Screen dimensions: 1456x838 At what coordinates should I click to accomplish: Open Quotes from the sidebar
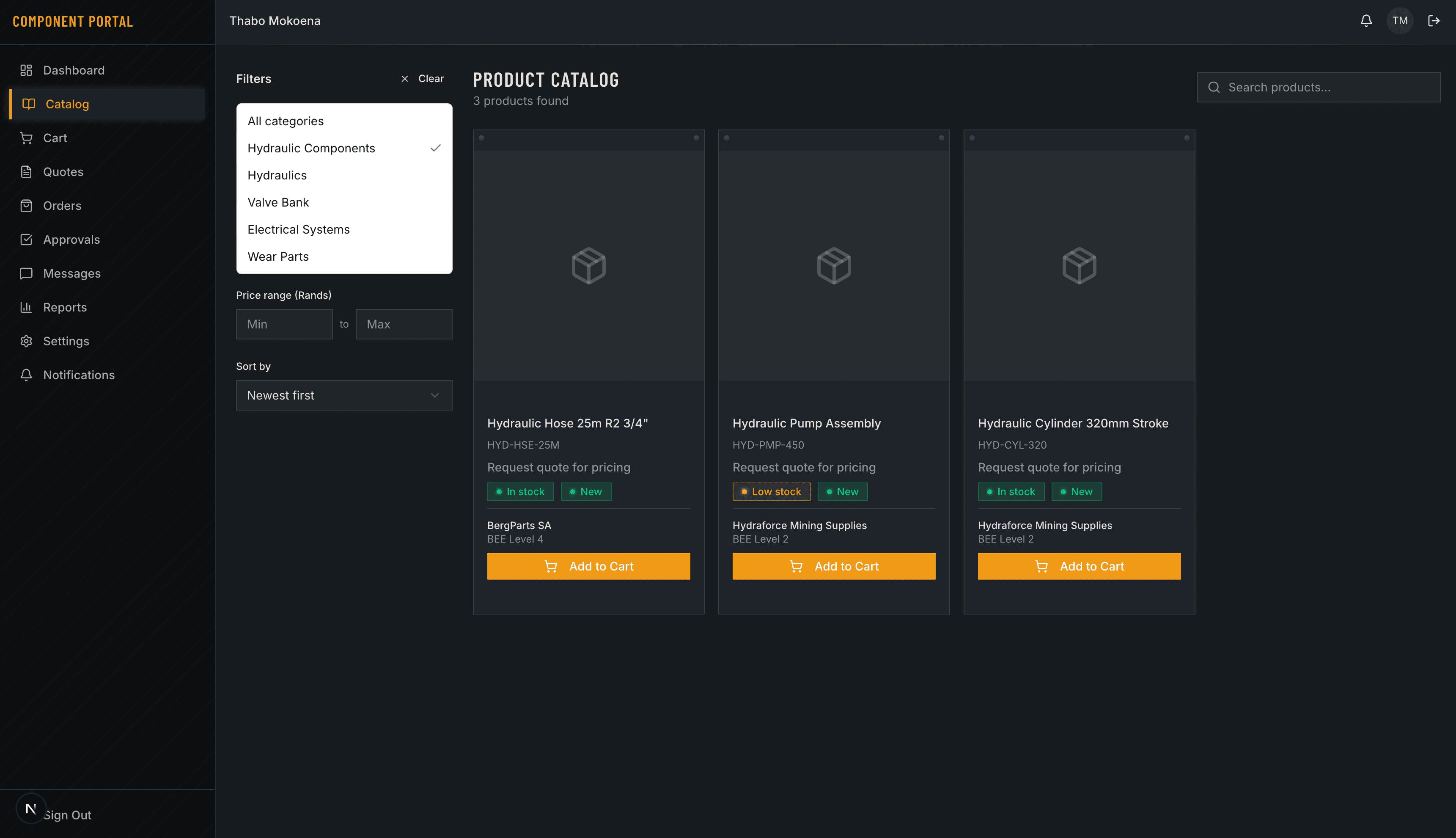pos(63,171)
